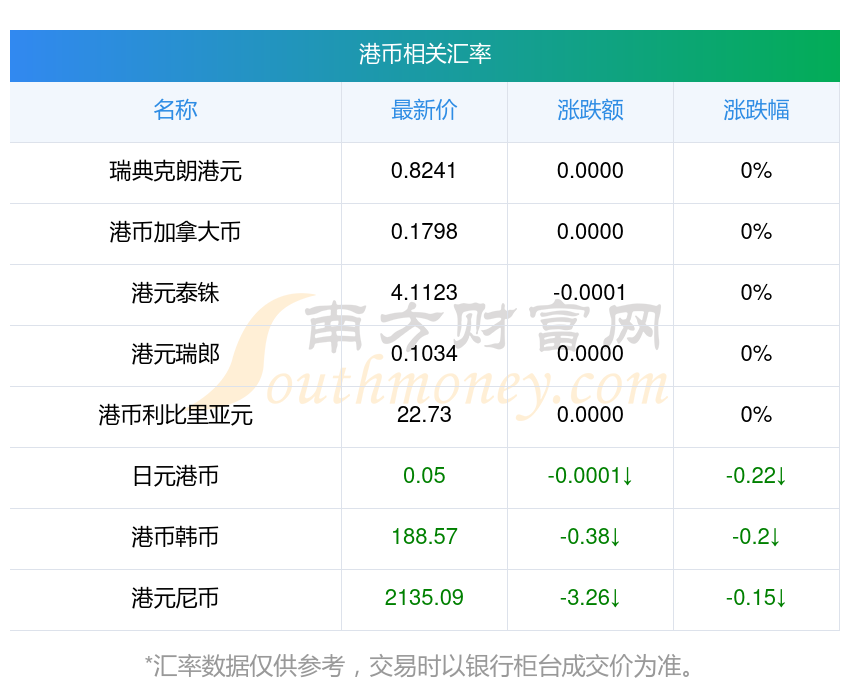Click the 涨跌额 column header
The width and height of the screenshot is (850, 697).
pyautogui.click(x=590, y=110)
